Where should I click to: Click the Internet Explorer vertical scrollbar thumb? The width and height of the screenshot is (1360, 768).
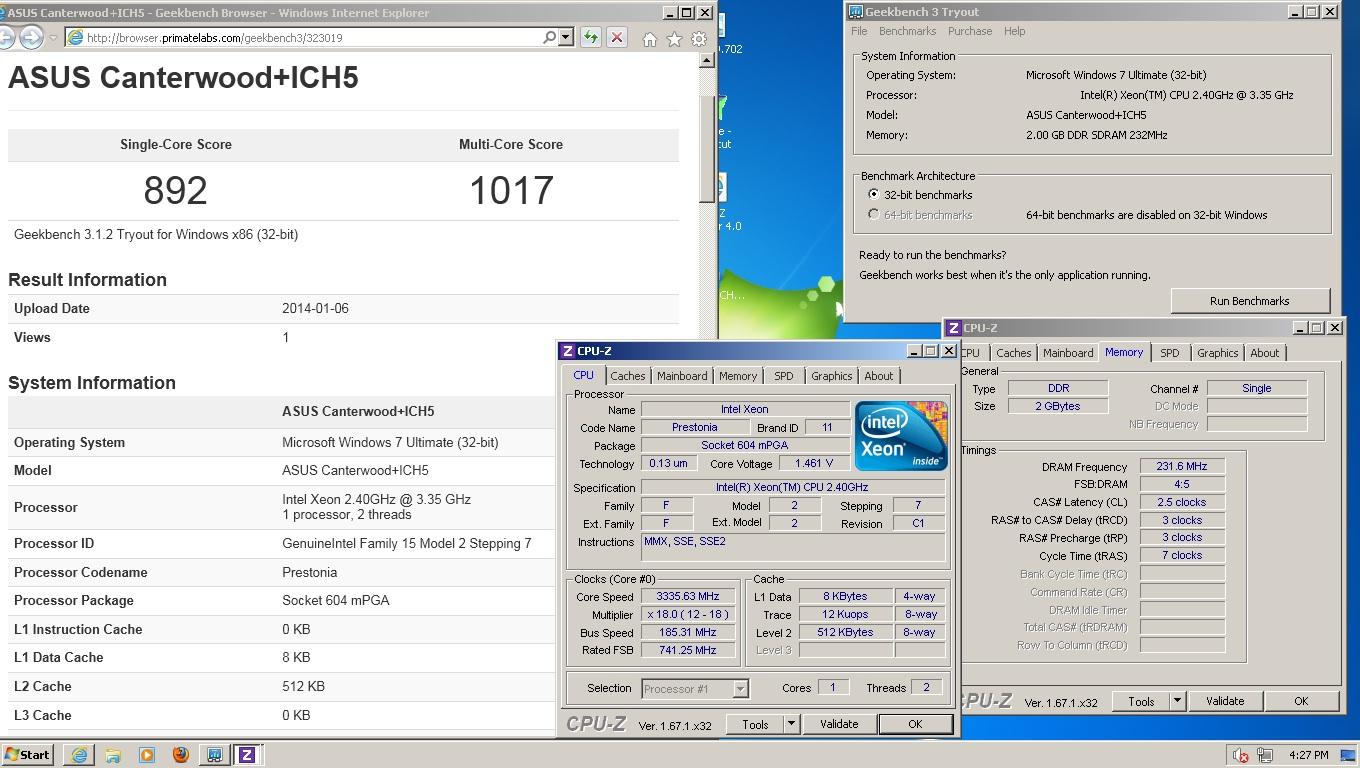pos(707,147)
